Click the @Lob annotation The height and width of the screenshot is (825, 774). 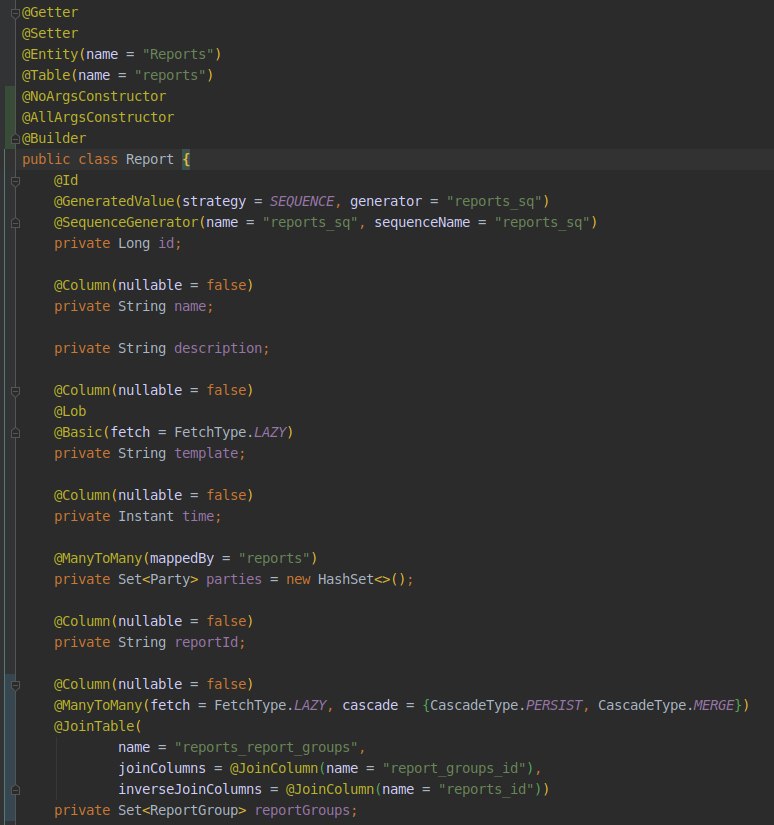(x=70, y=411)
